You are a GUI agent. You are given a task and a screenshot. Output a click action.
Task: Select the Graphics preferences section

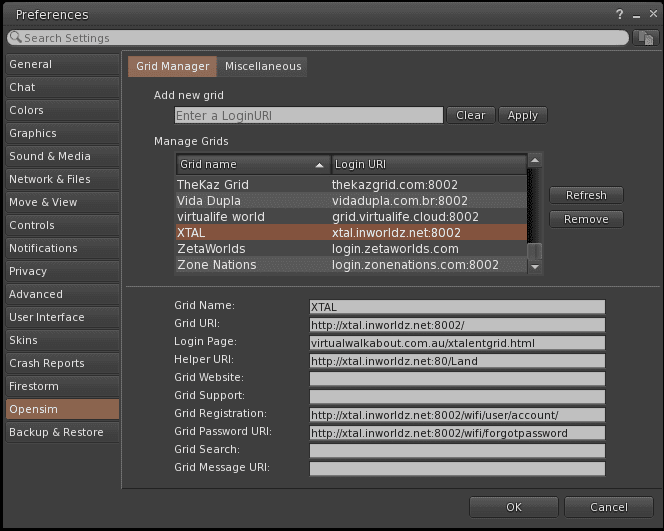62,133
